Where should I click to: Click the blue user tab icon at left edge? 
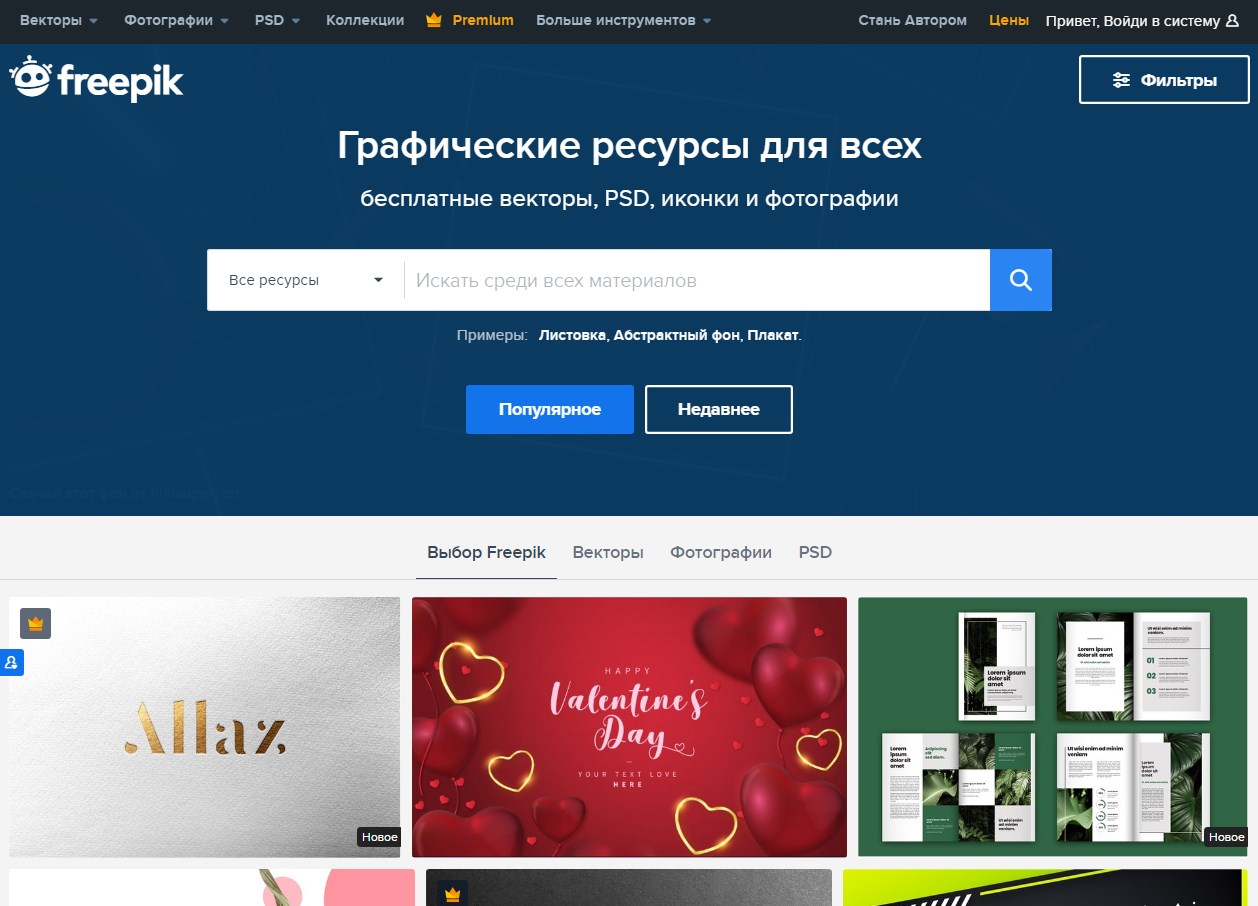[11, 662]
